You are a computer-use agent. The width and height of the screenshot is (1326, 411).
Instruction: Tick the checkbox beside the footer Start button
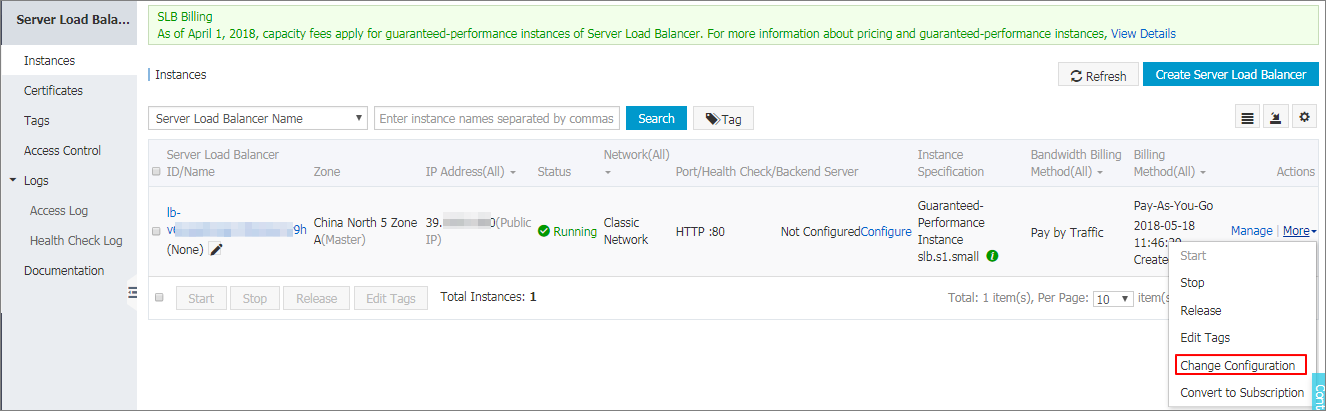[159, 297]
